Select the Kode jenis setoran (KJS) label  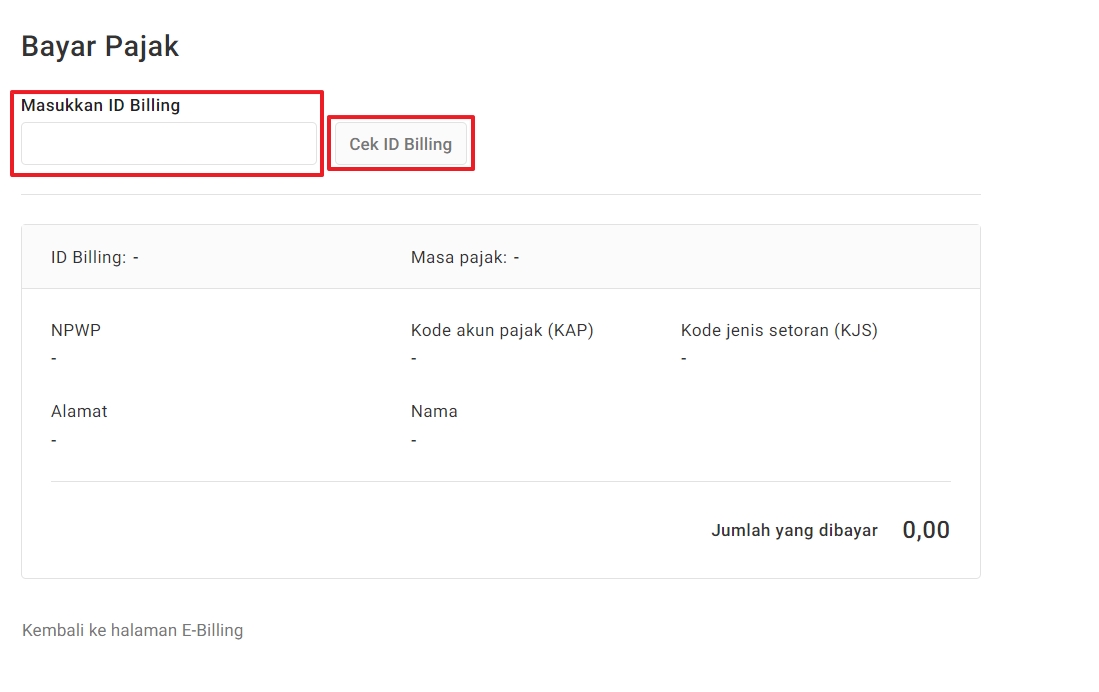779,330
